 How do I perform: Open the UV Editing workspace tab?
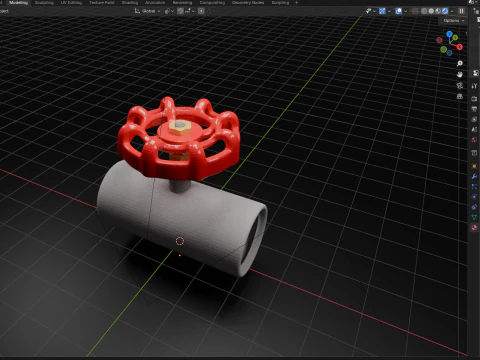pyautogui.click(x=71, y=3)
